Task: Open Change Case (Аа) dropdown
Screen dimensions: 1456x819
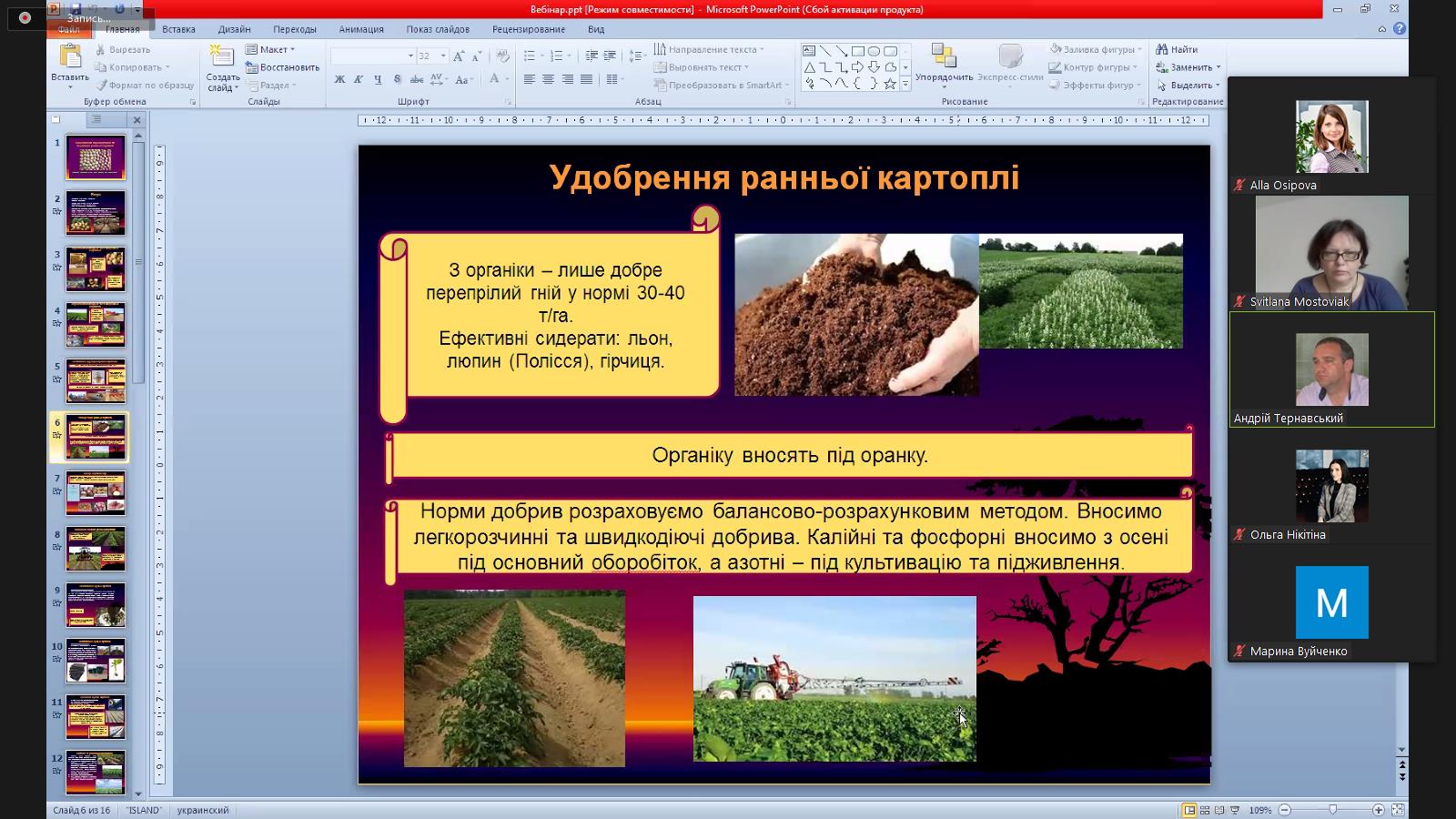Action: (x=464, y=80)
